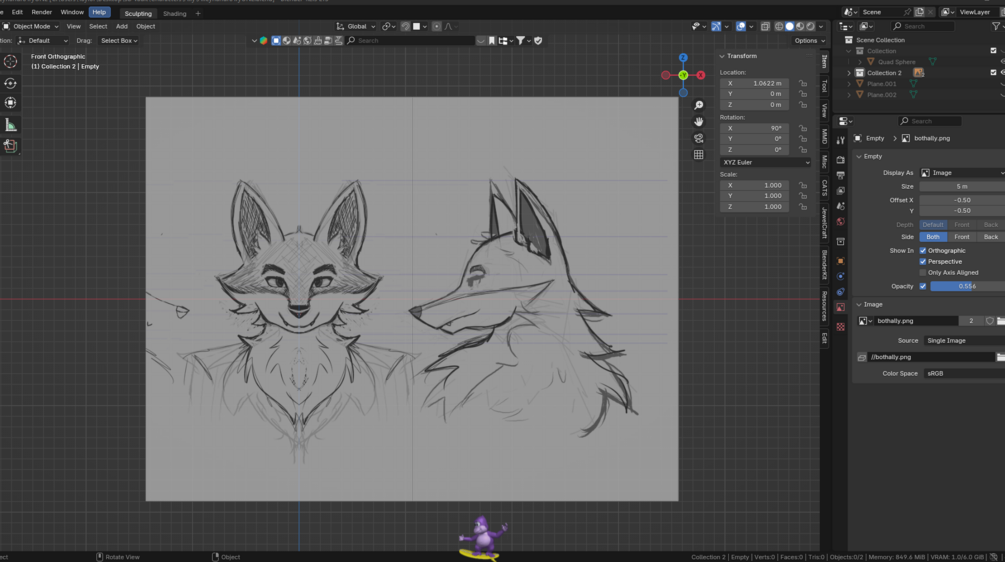Set Side to Both

tap(933, 237)
